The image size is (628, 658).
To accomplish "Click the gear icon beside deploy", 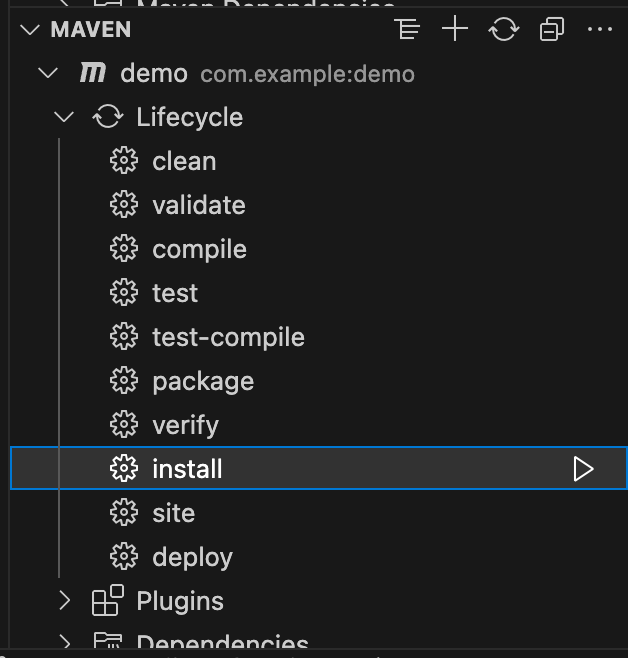I will tap(123, 557).
